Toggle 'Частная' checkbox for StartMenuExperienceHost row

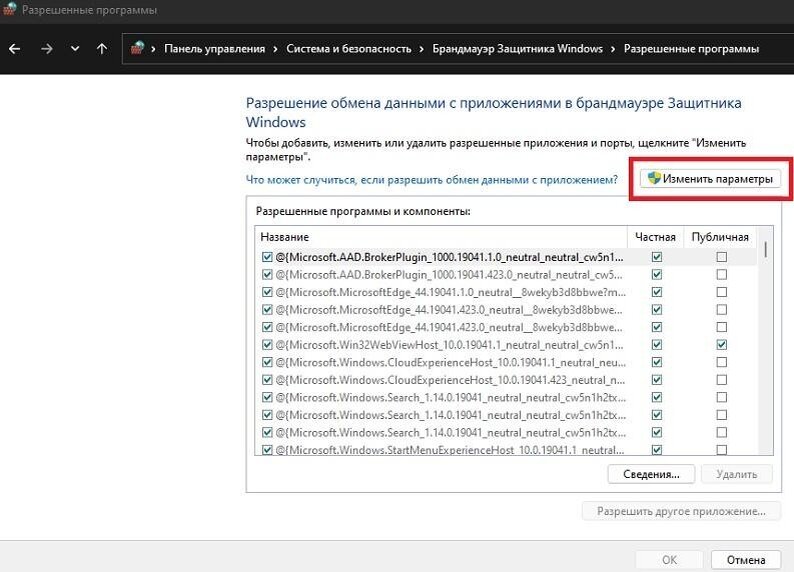(657, 450)
